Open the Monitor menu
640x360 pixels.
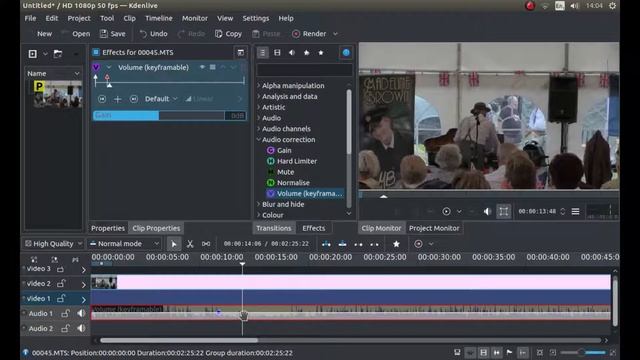[195, 18]
